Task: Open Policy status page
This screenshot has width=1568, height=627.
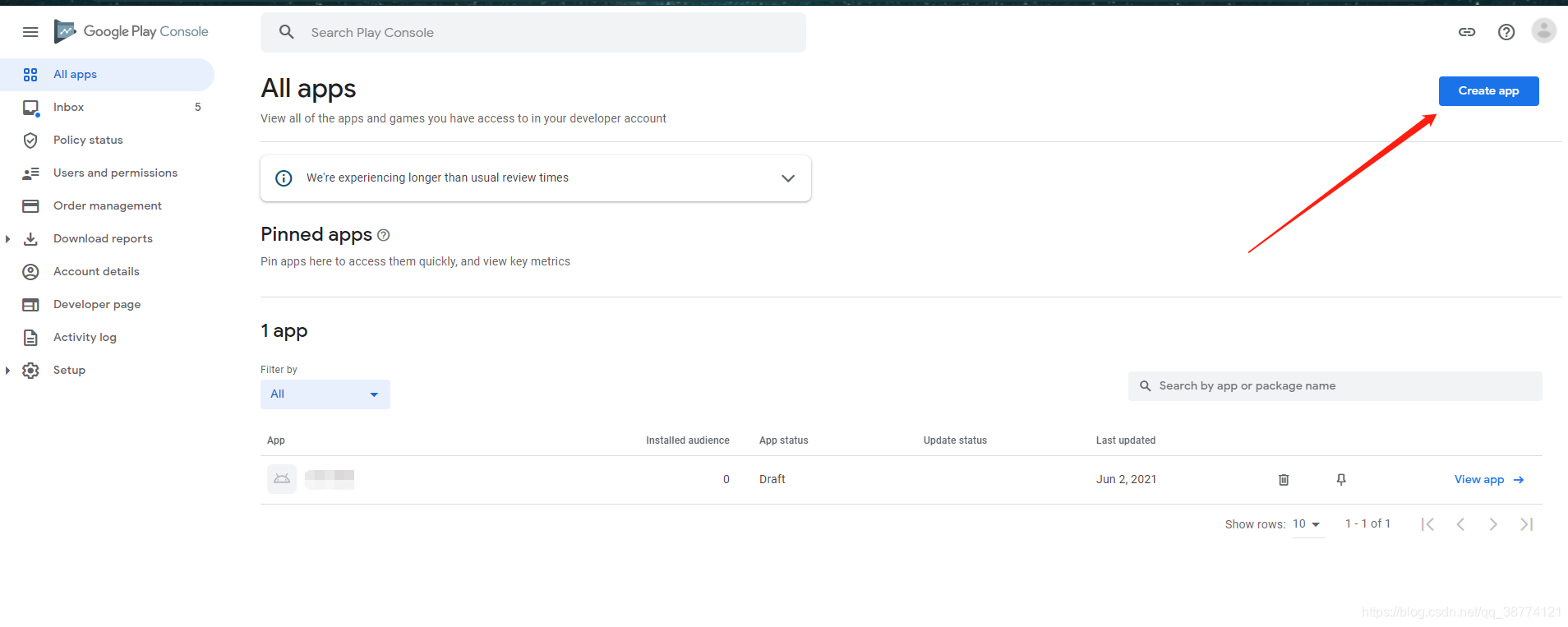Action: pyautogui.click(x=107, y=141)
